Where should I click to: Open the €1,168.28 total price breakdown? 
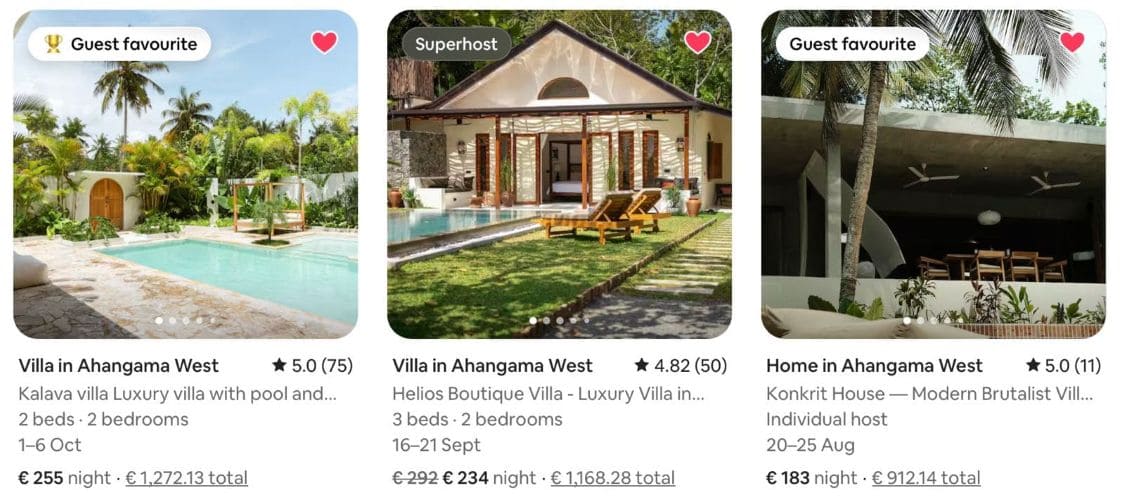613,478
